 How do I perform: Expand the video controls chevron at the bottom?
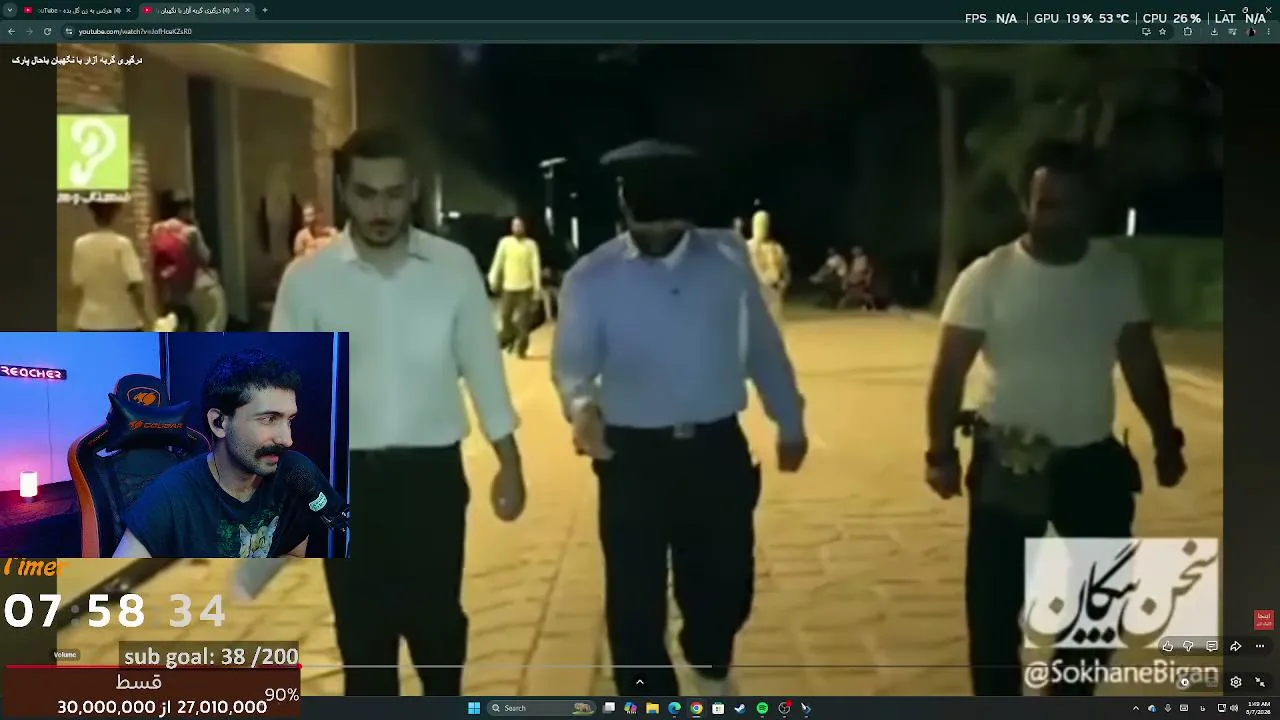click(640, 682)
